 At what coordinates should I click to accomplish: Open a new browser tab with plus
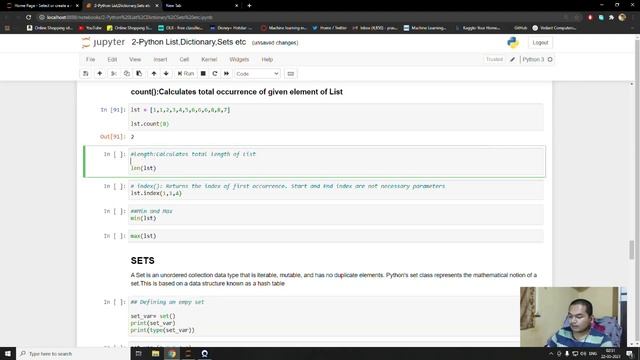coord(249,6)
